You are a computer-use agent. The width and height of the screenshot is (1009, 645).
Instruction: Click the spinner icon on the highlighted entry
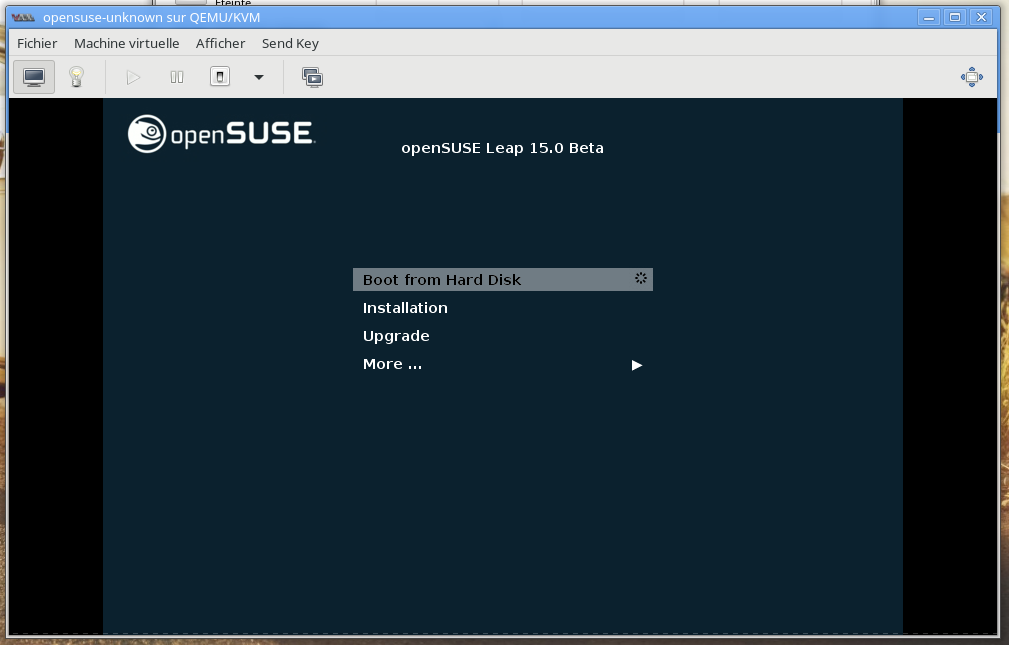[641, 279]
